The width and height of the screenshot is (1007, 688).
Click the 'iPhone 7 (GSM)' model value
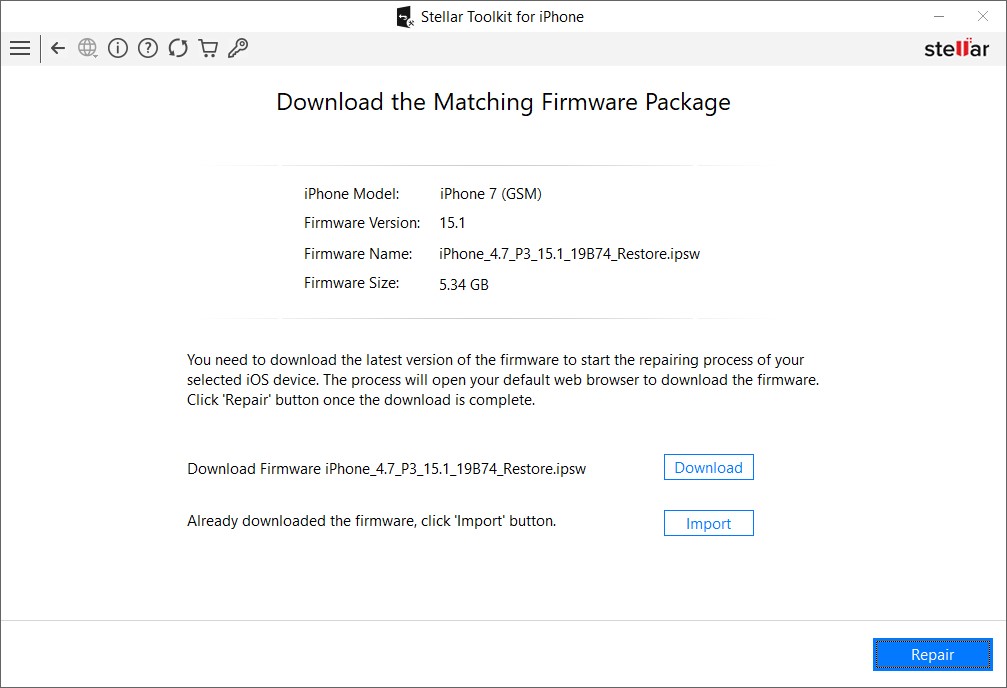[491, 194]
